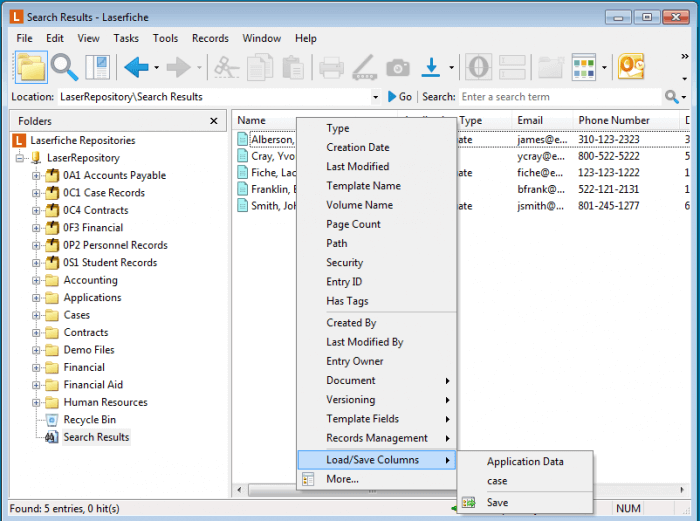Select the Smith, Joh... result row
Viewport: 700px width, 521px height.
point(273,206)
